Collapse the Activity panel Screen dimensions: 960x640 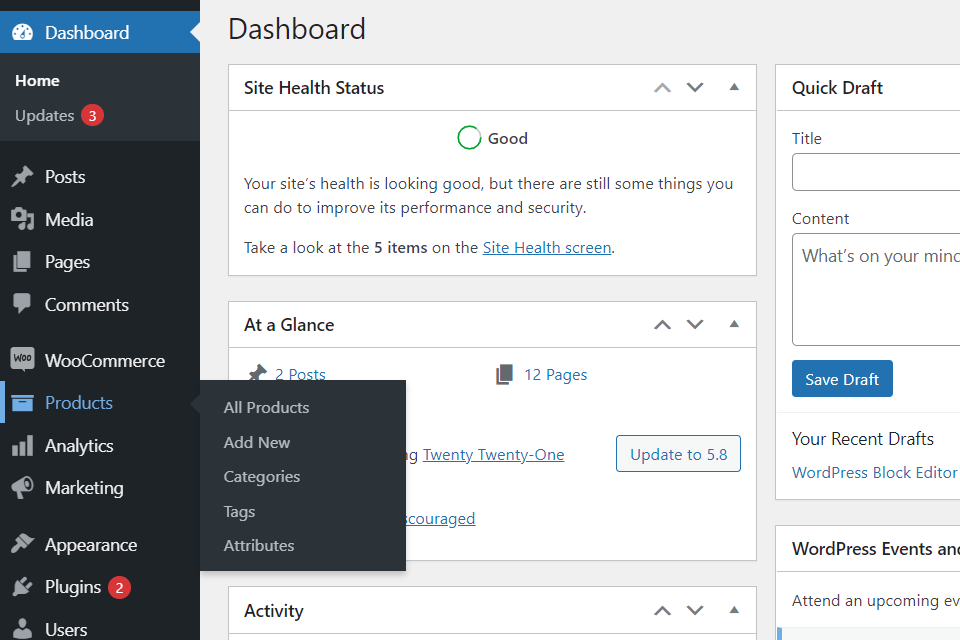click(734, 610)
